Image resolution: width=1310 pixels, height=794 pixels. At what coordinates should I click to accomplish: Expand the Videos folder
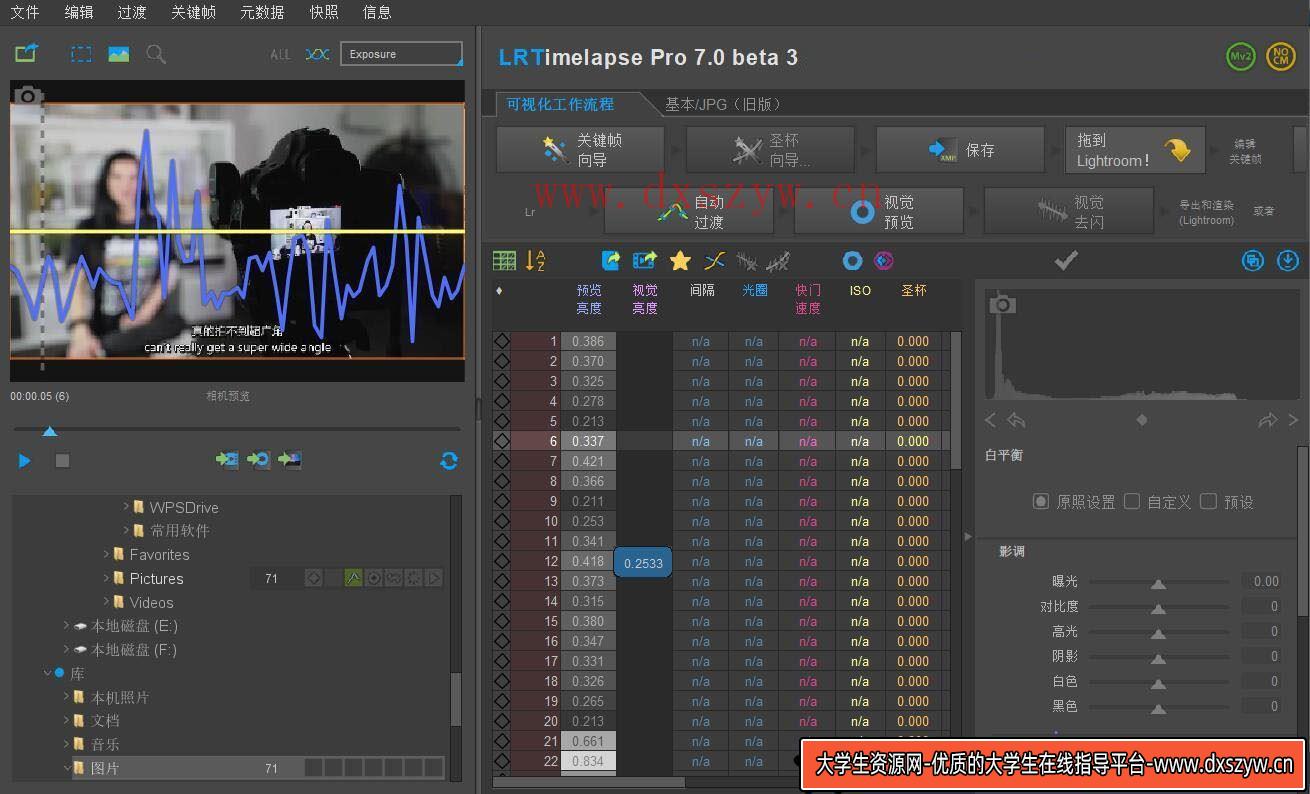106,602
